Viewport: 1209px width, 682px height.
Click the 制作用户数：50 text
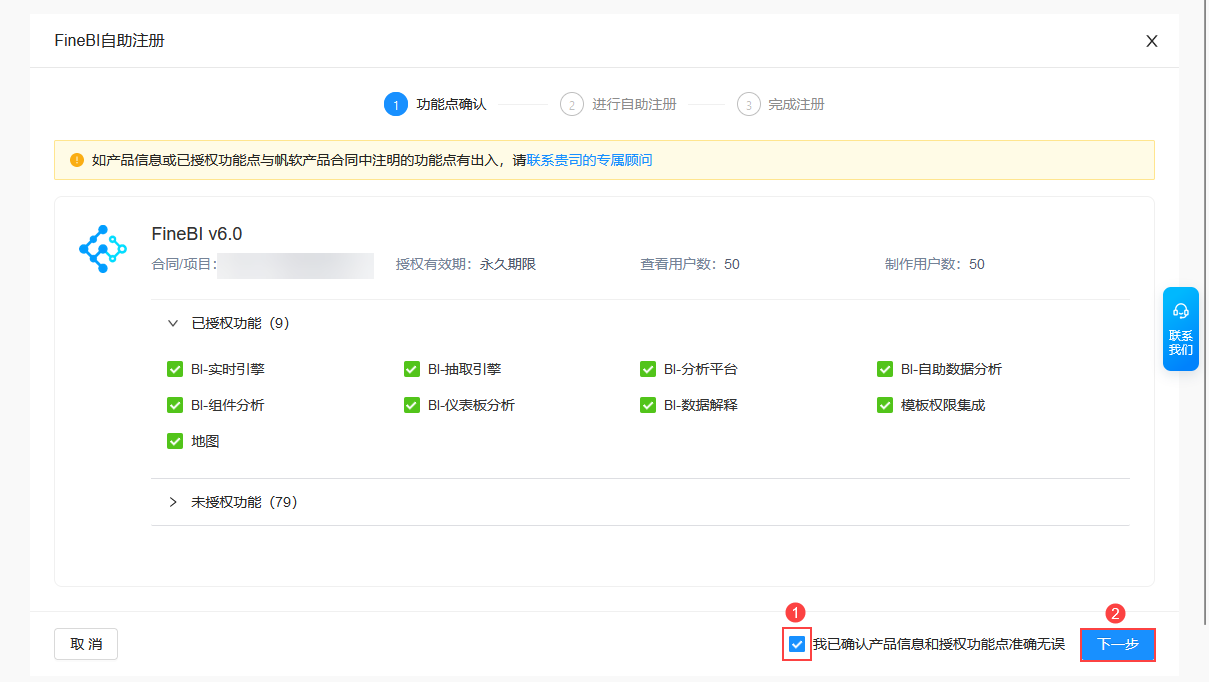tap(935, 264)
